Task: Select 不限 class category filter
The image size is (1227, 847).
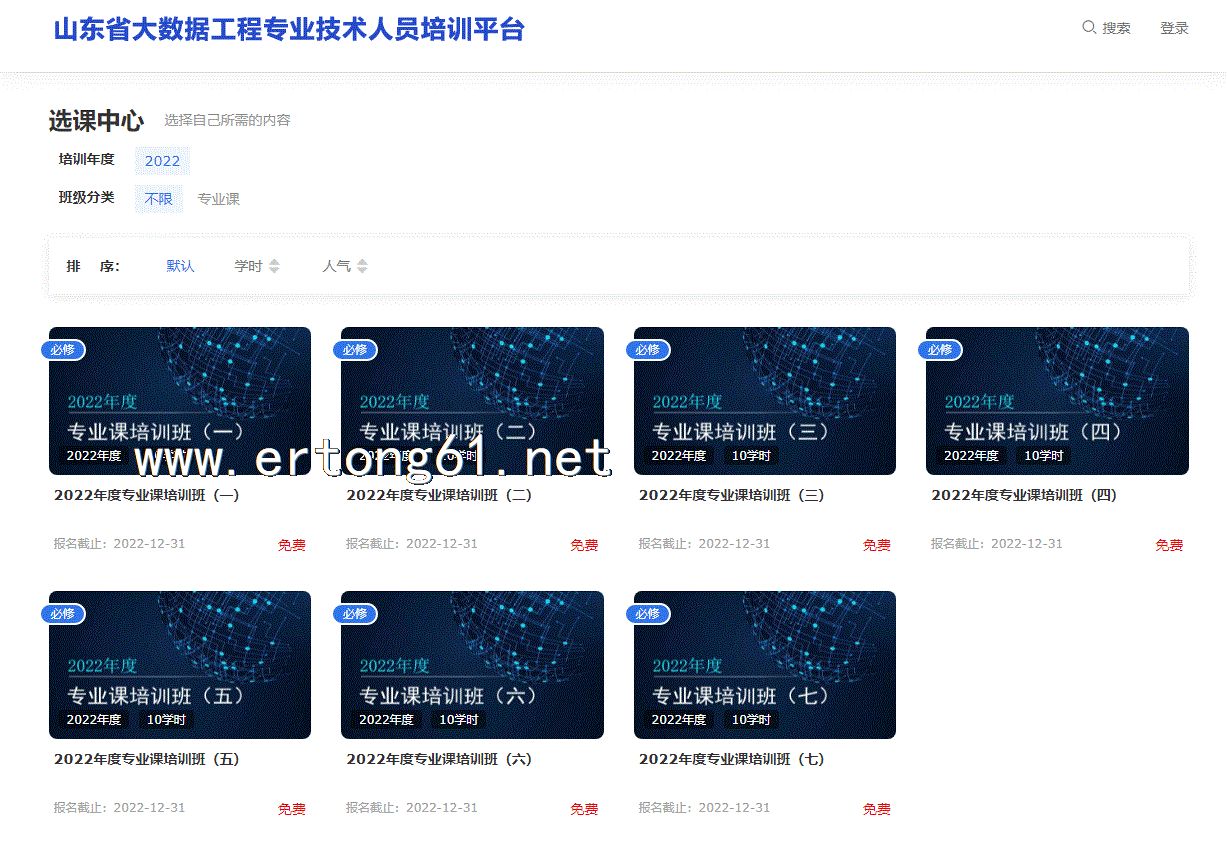Action: 158,199
